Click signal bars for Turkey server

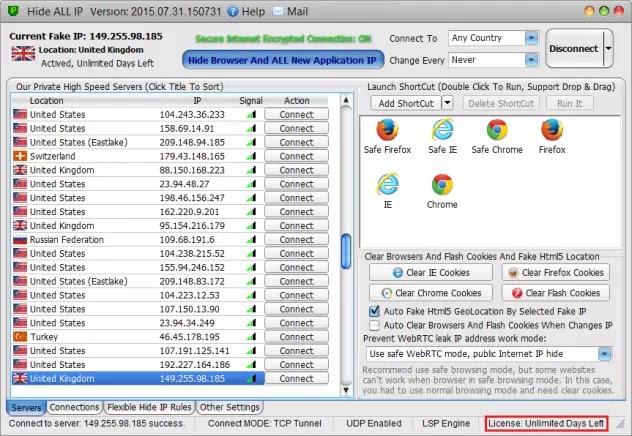251,337
